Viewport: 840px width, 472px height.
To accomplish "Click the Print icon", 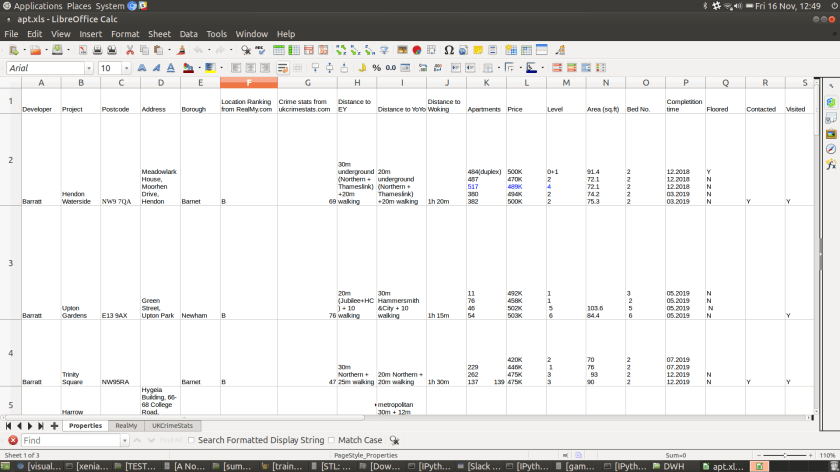I will [98, 50].
